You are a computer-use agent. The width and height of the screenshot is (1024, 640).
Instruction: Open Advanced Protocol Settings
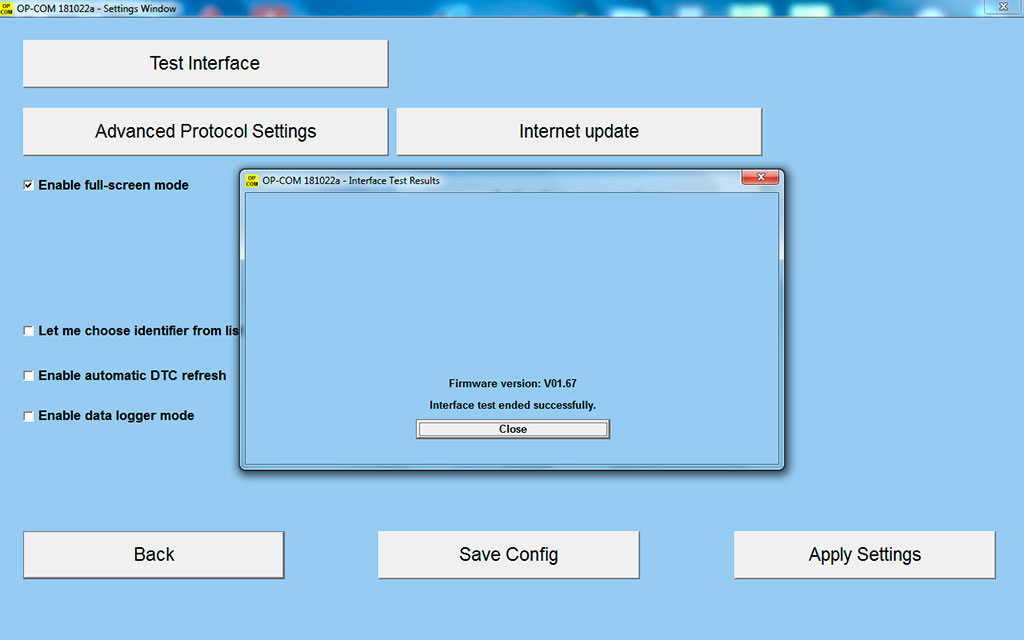pyautogui.click(x=205, y=131)
